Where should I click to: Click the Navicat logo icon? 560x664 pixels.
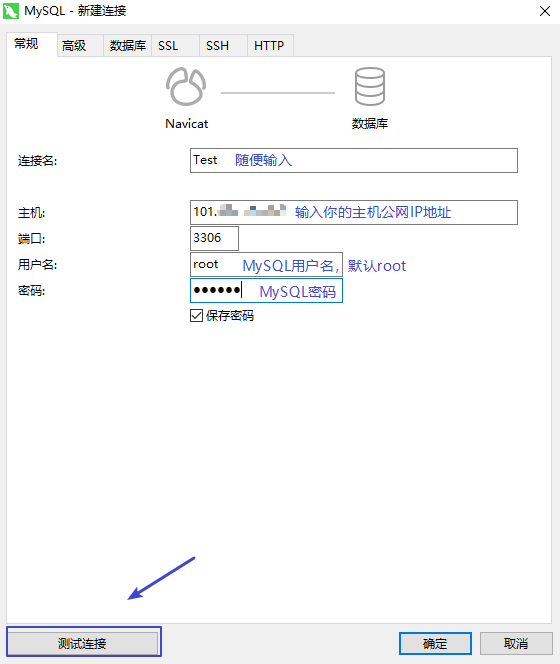(x=186, y=86)
